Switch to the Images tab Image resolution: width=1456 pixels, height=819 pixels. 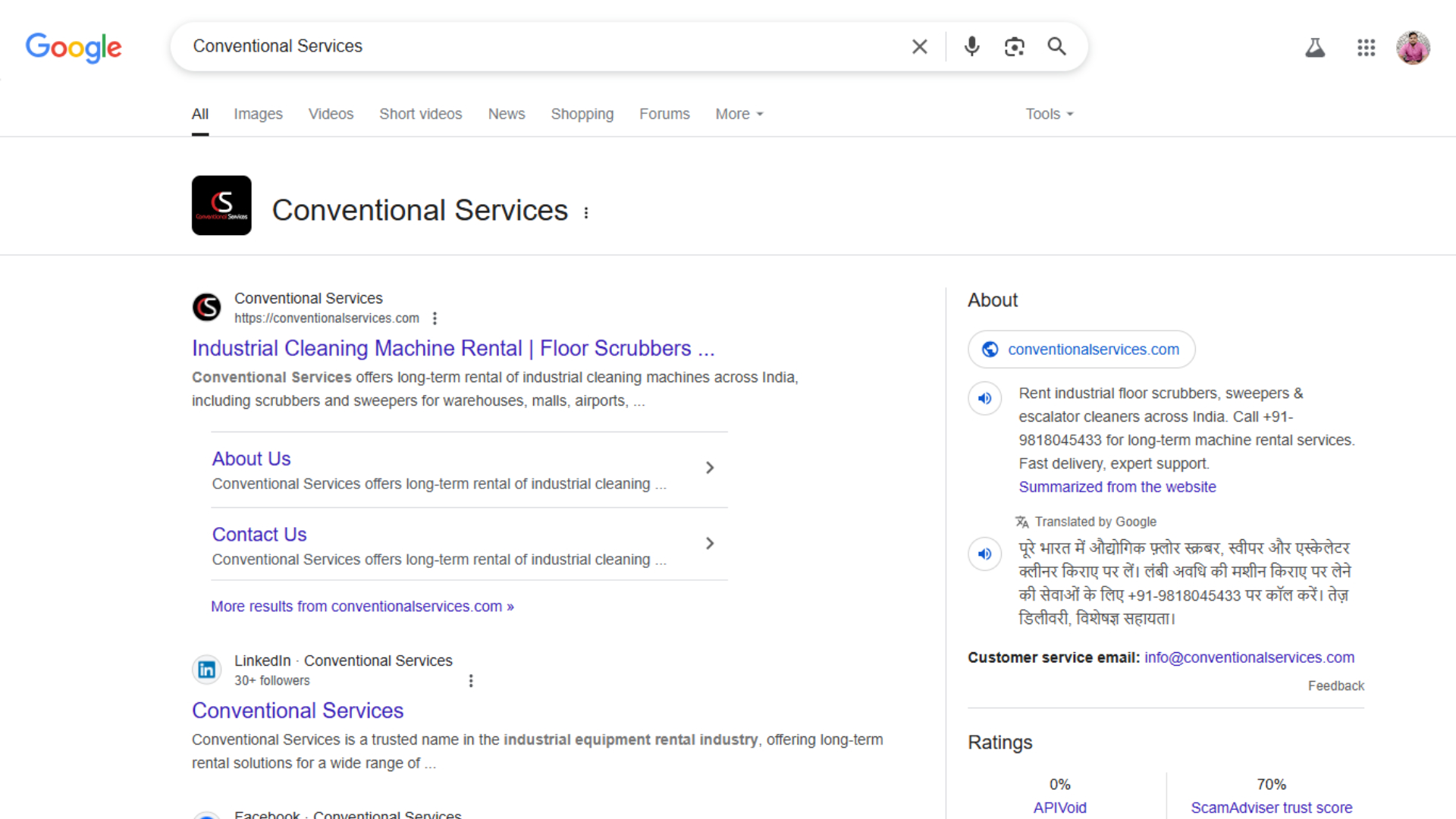coord(258,114)
